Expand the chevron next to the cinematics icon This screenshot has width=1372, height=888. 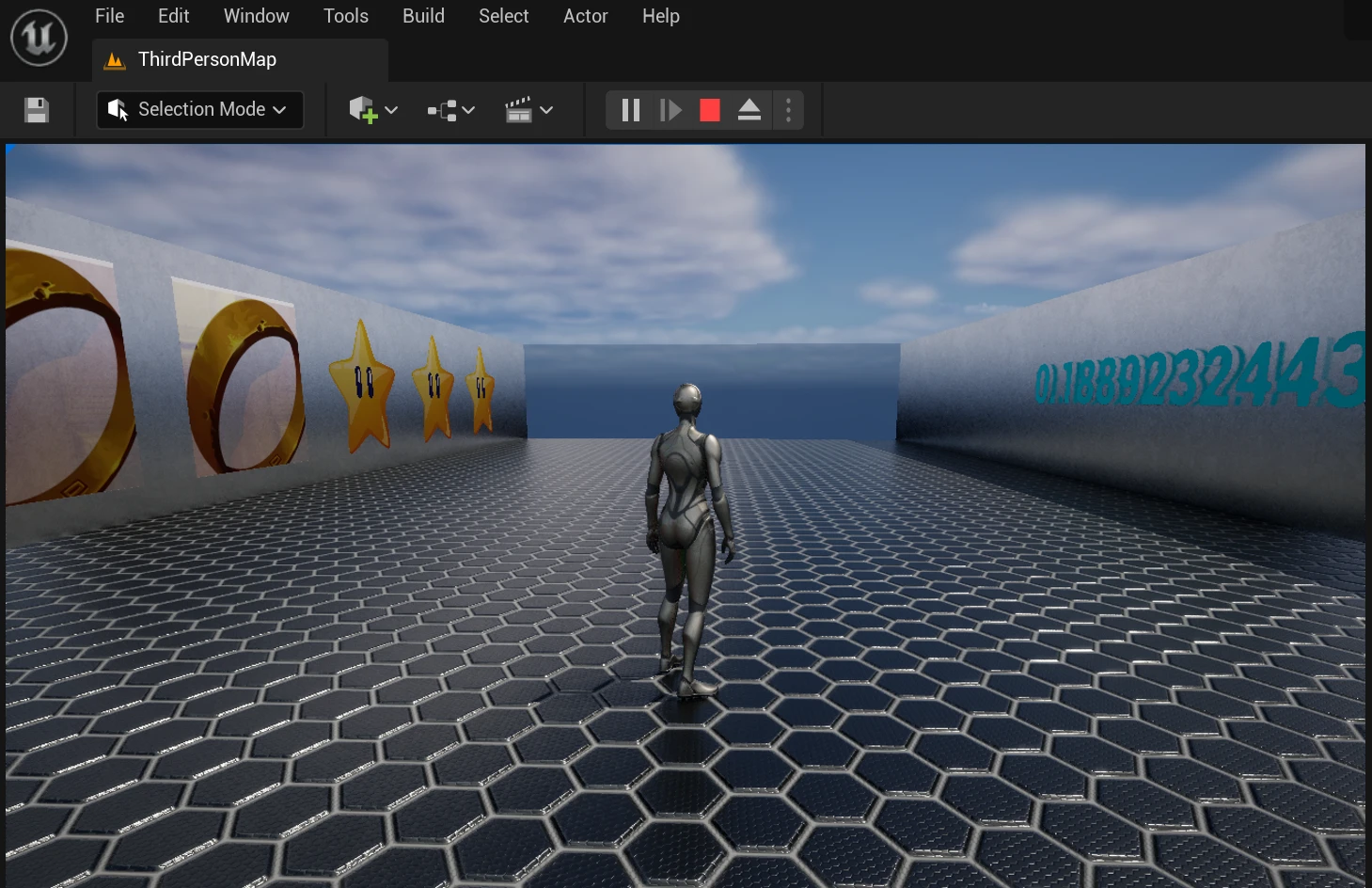tap(546, 110)
